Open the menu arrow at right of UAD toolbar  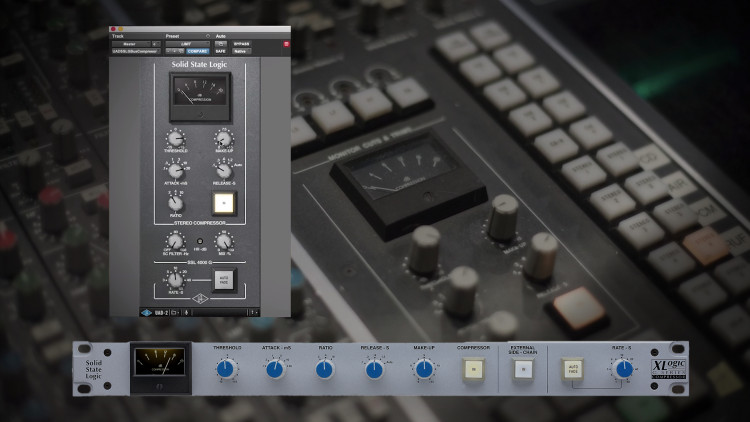(x=254, y=312)
